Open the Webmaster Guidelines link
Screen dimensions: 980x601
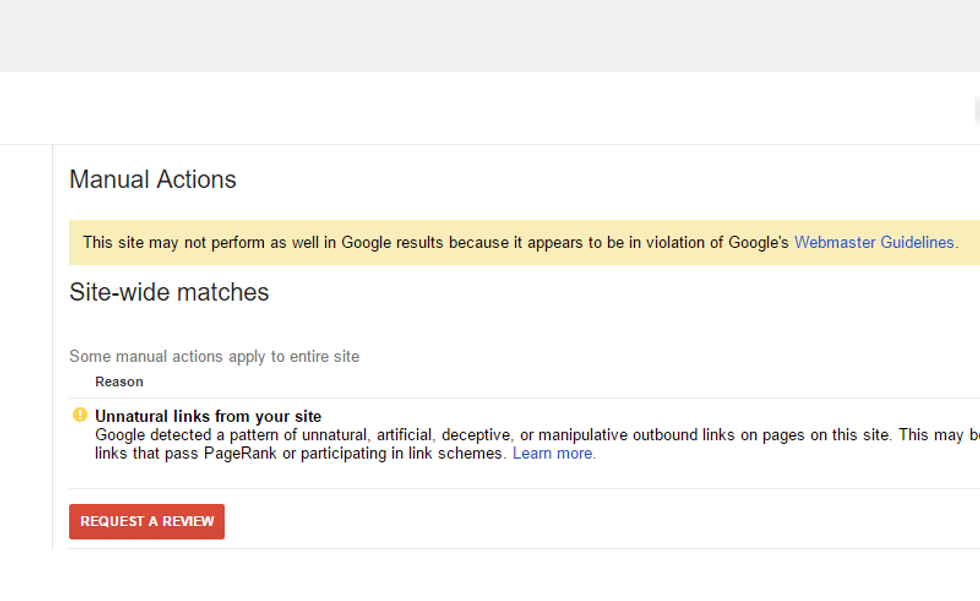874,242
